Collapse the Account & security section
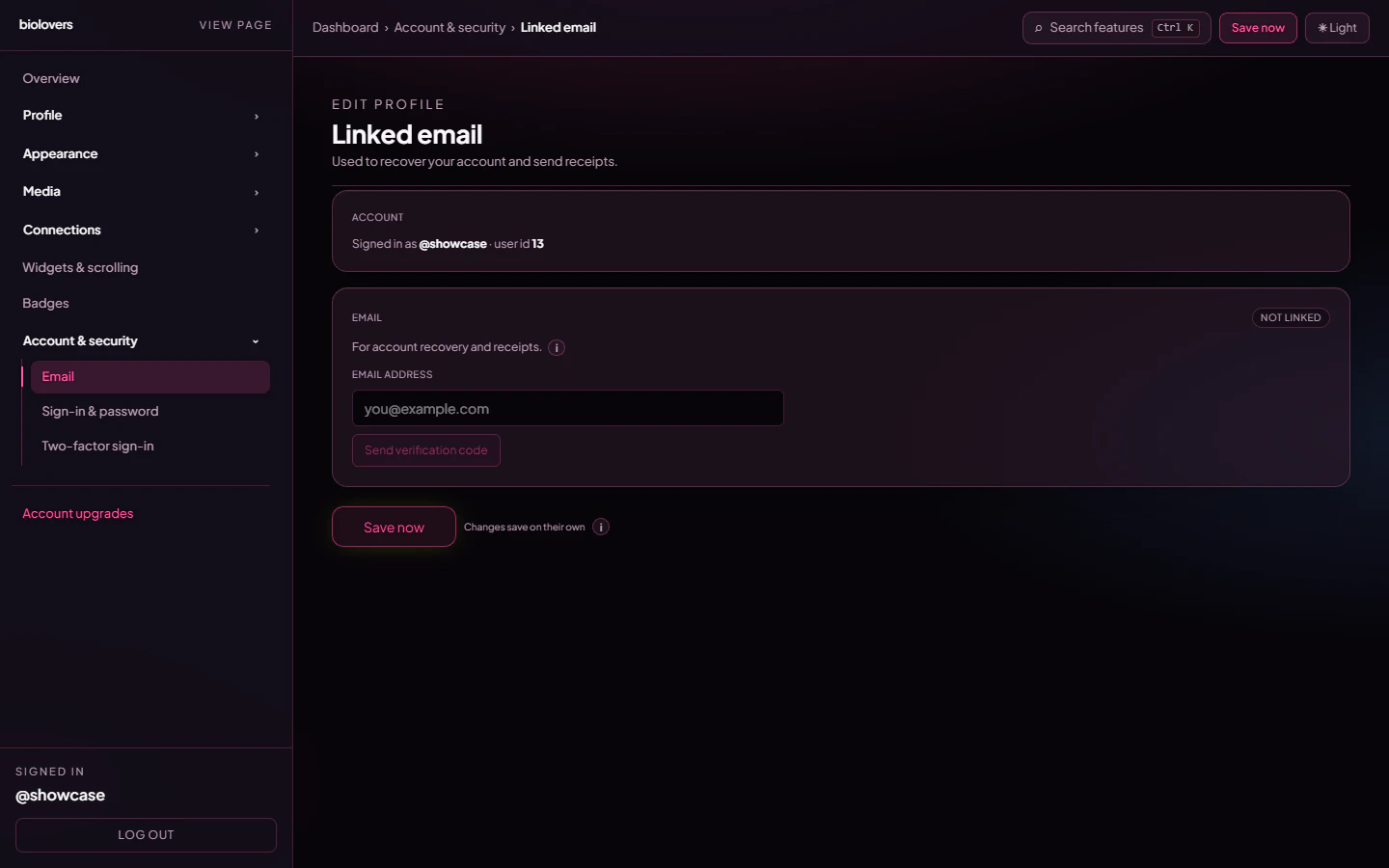1389x868 pixels. (255, 340)
